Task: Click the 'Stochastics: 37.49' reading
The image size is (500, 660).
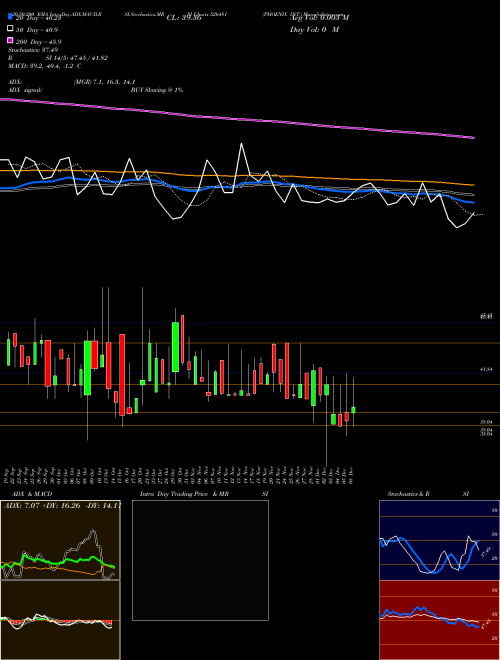Action: (x=33, y=50)
